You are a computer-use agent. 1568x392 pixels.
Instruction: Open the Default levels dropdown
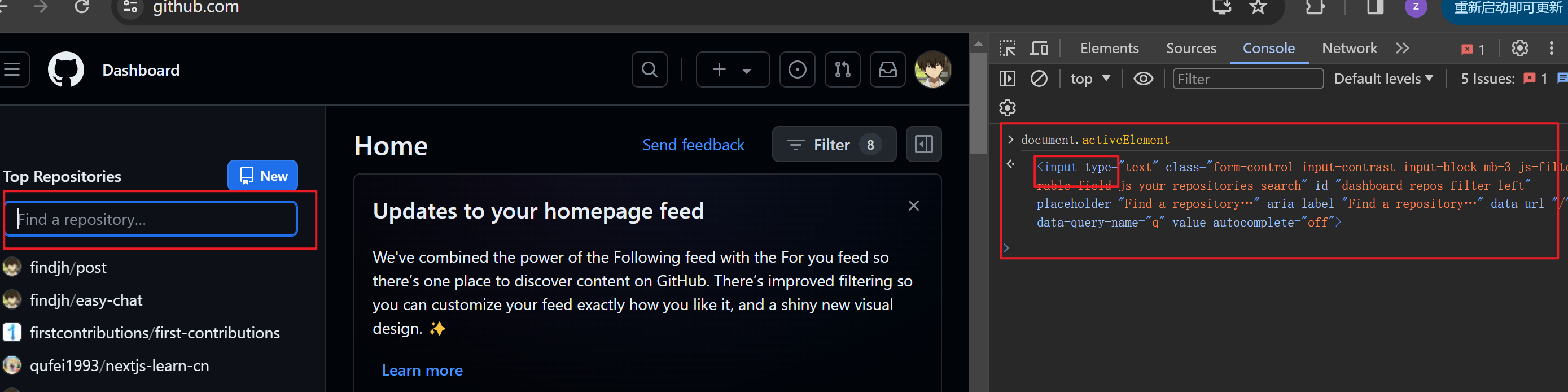point(1383,79)
